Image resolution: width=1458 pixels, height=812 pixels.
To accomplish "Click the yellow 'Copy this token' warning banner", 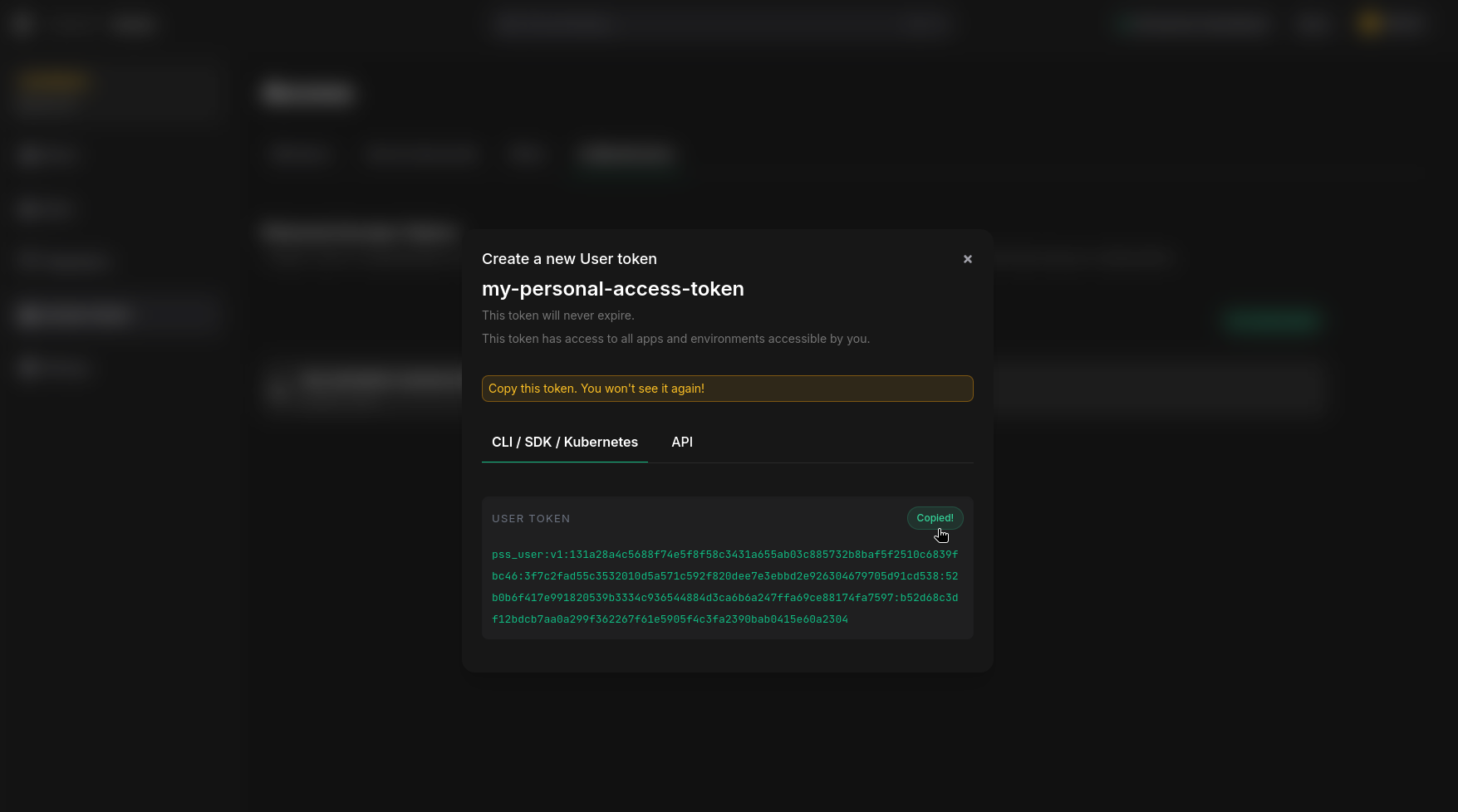I will (727, 389).
